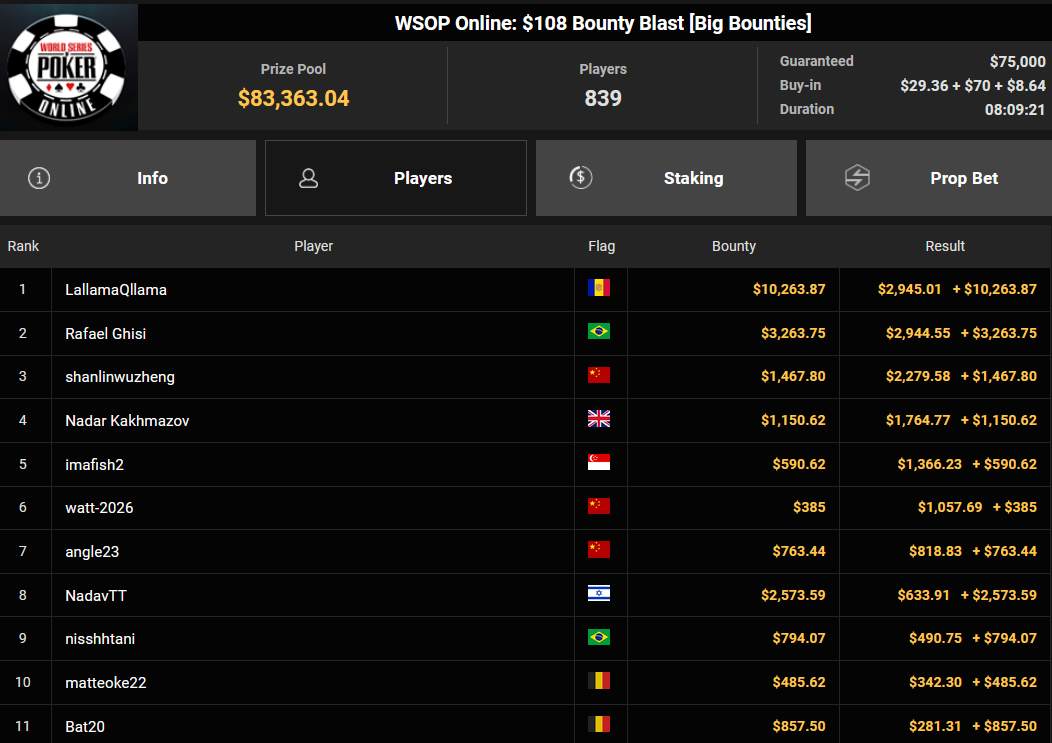Viewport: 1052px width, 743px height.
Task: Click the bounty cell $10,263.87 in the Bounty column
Action: point(789,289)
